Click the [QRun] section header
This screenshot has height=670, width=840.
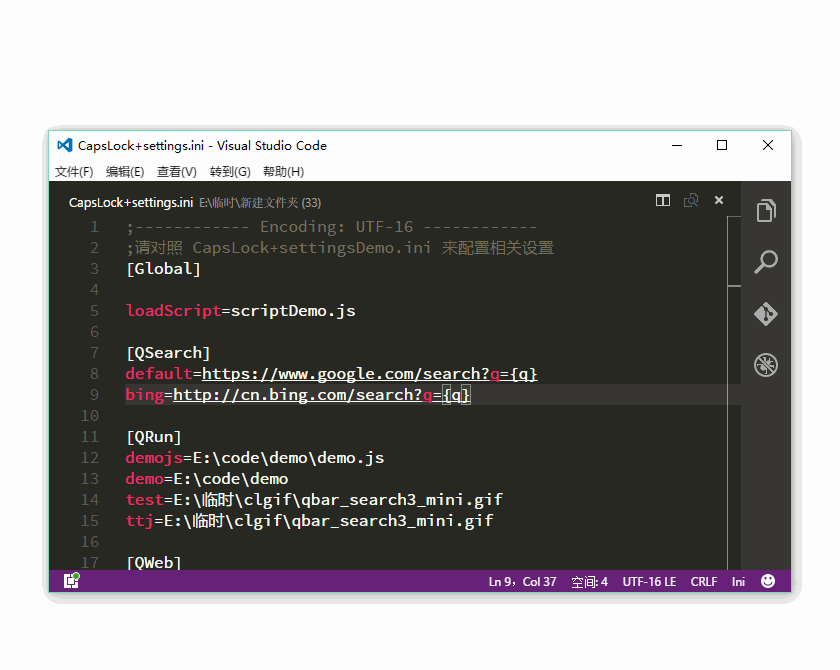click(x=154, y=437)
